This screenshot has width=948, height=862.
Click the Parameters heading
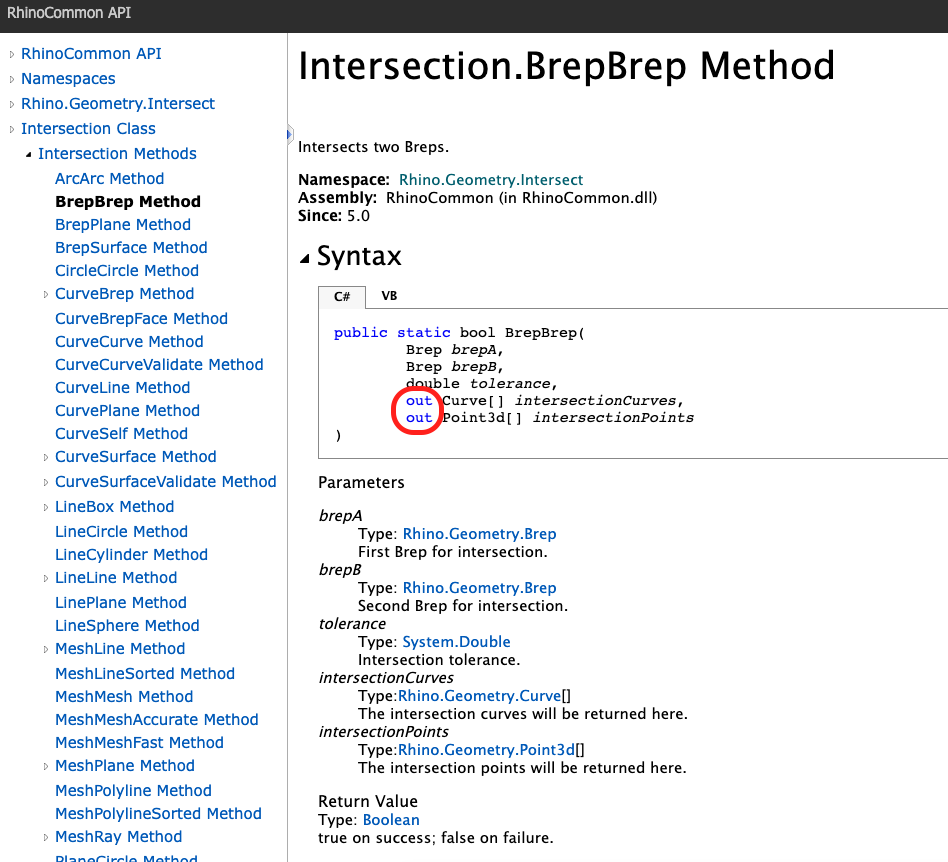(362, 482)
